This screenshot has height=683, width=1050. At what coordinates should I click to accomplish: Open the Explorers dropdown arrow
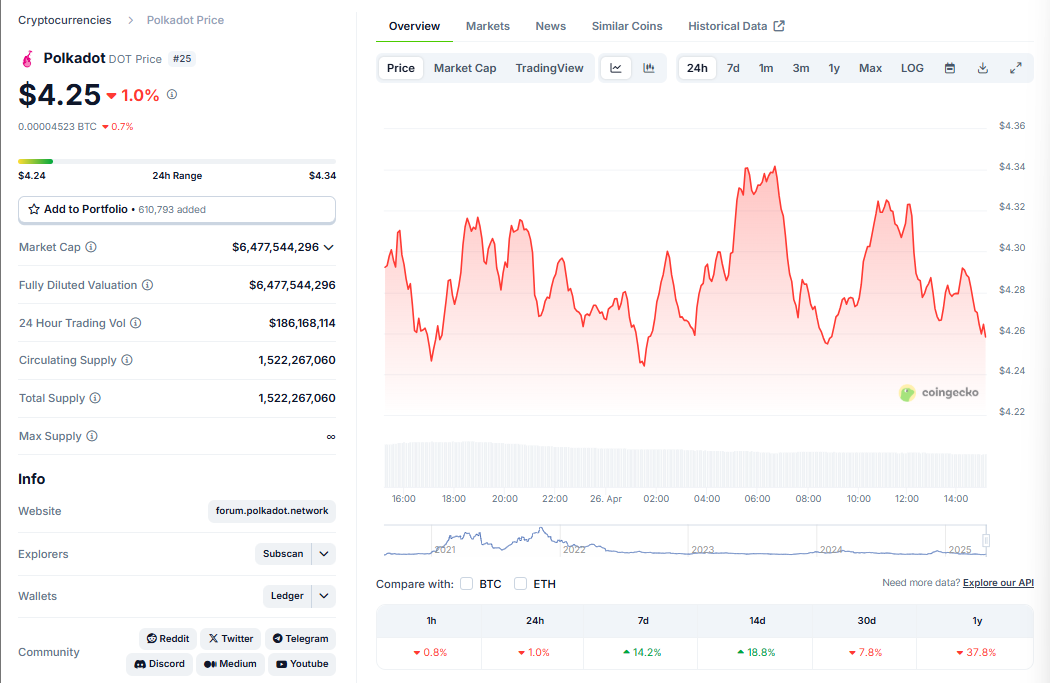click(324, 554)
